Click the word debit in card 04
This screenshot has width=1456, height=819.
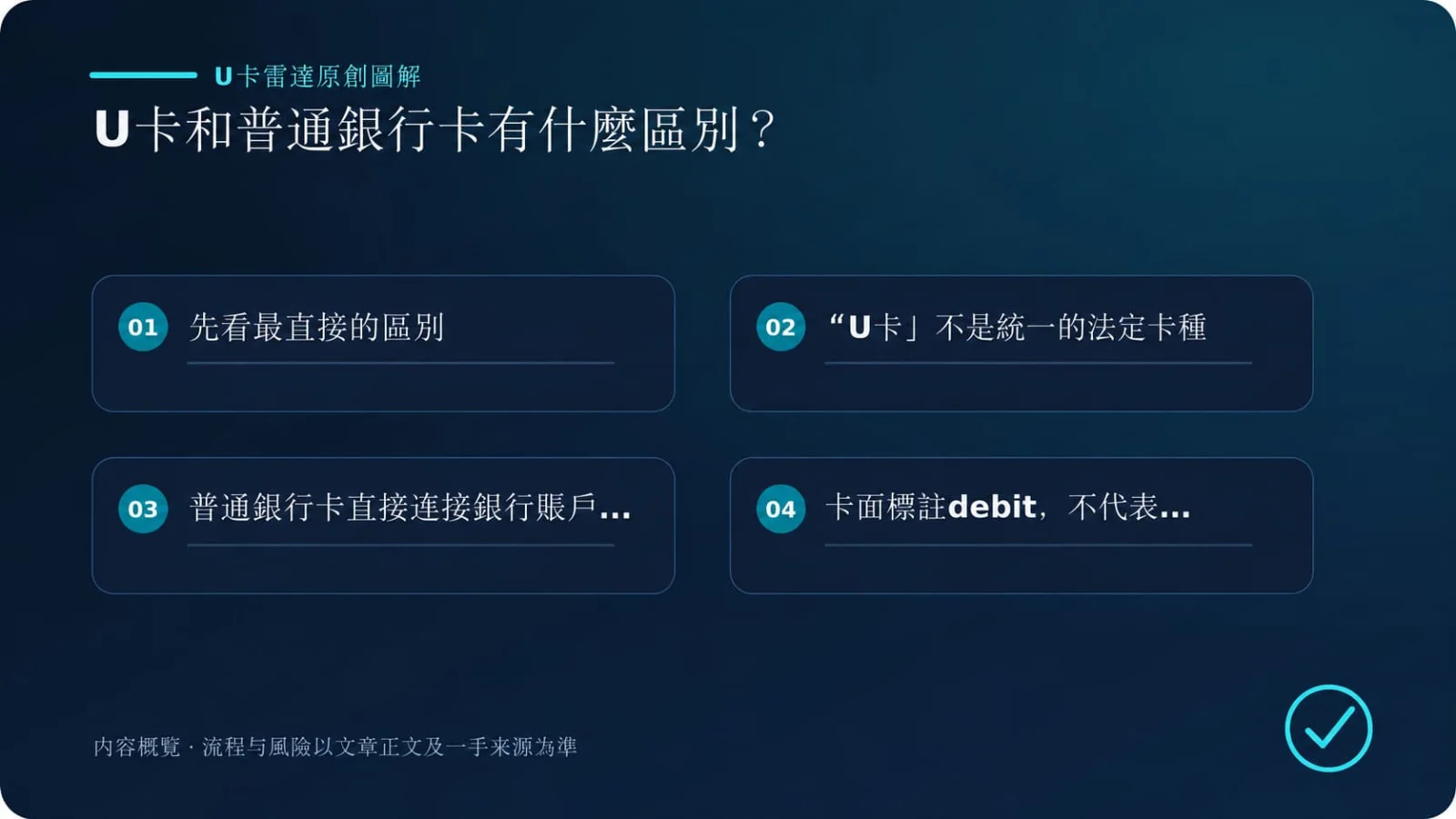[992, 507]
